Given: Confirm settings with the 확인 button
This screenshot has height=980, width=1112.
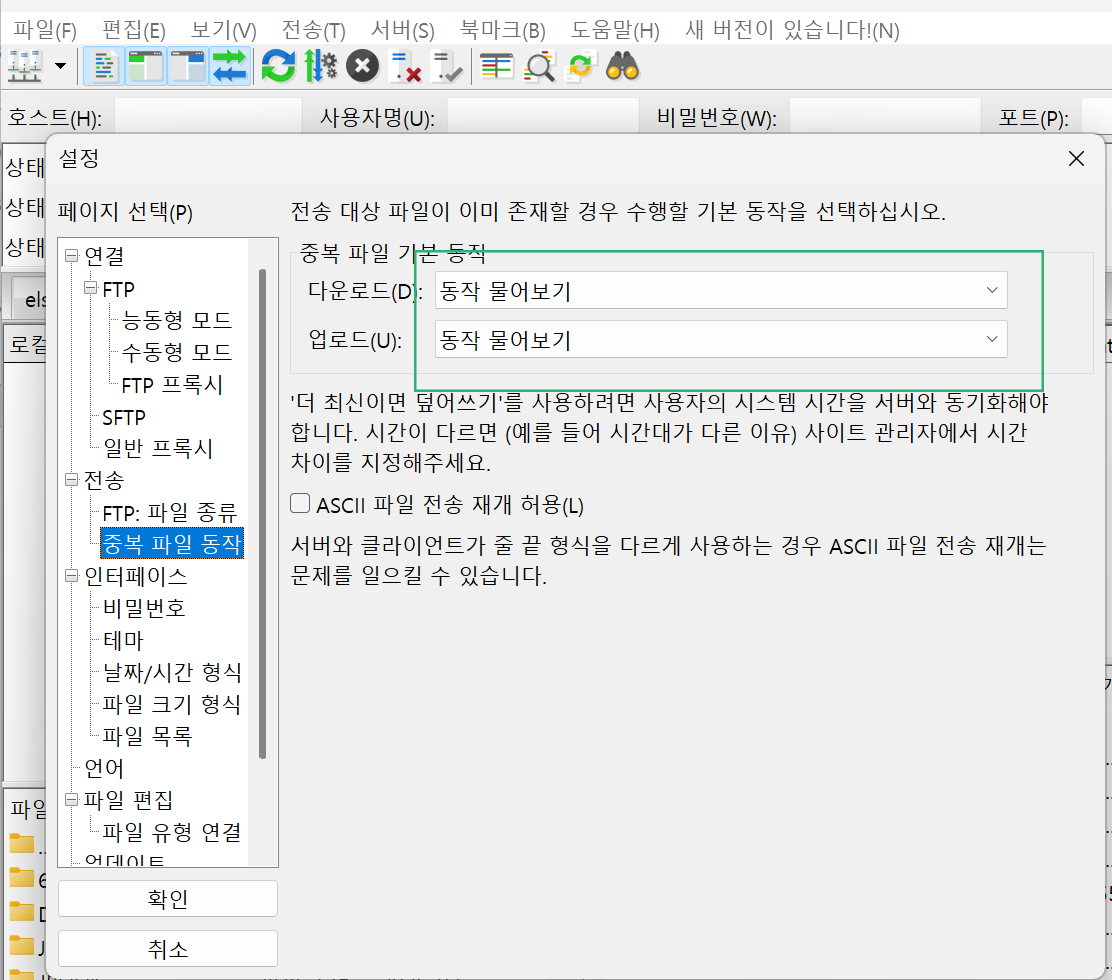Looking at the screenshot, I should 167,898.
